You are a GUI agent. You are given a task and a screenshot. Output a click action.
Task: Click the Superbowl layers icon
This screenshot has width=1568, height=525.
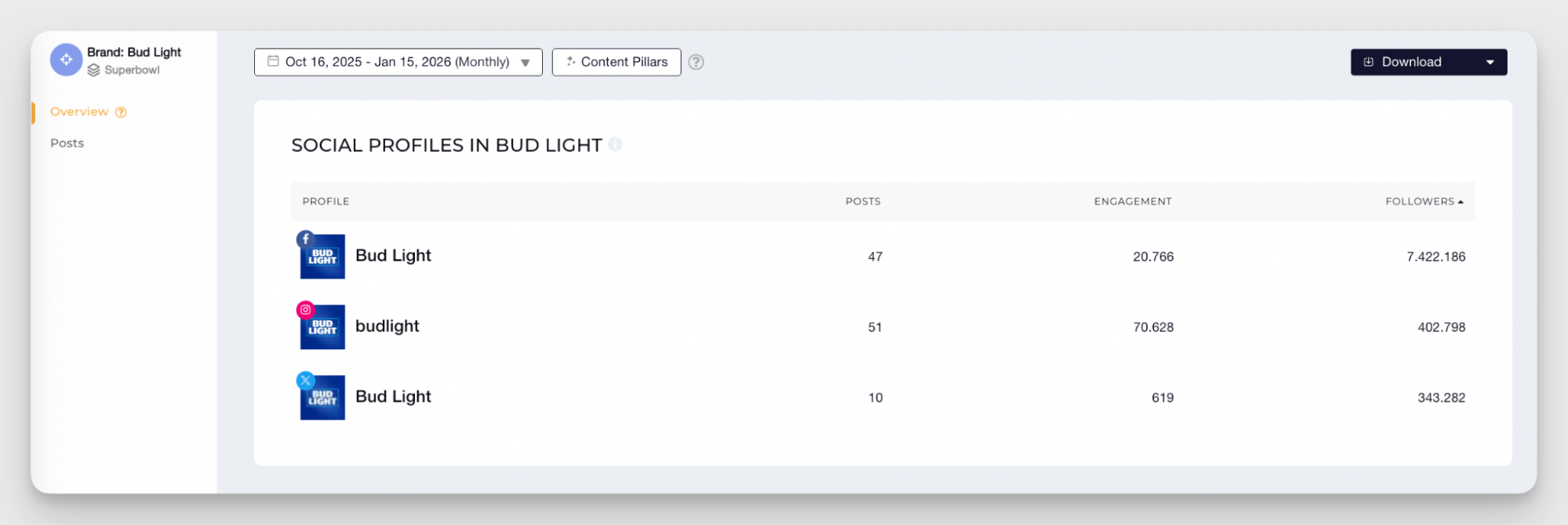click(x=93, y=71)
